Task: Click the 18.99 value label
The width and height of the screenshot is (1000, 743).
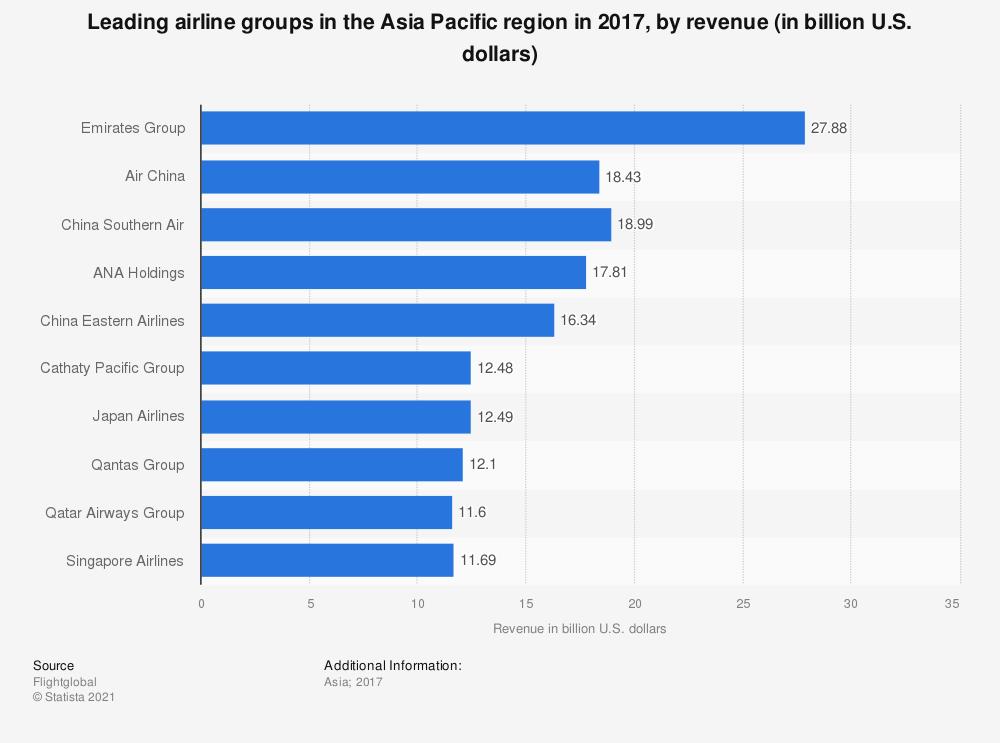Action: pos(635,224)
